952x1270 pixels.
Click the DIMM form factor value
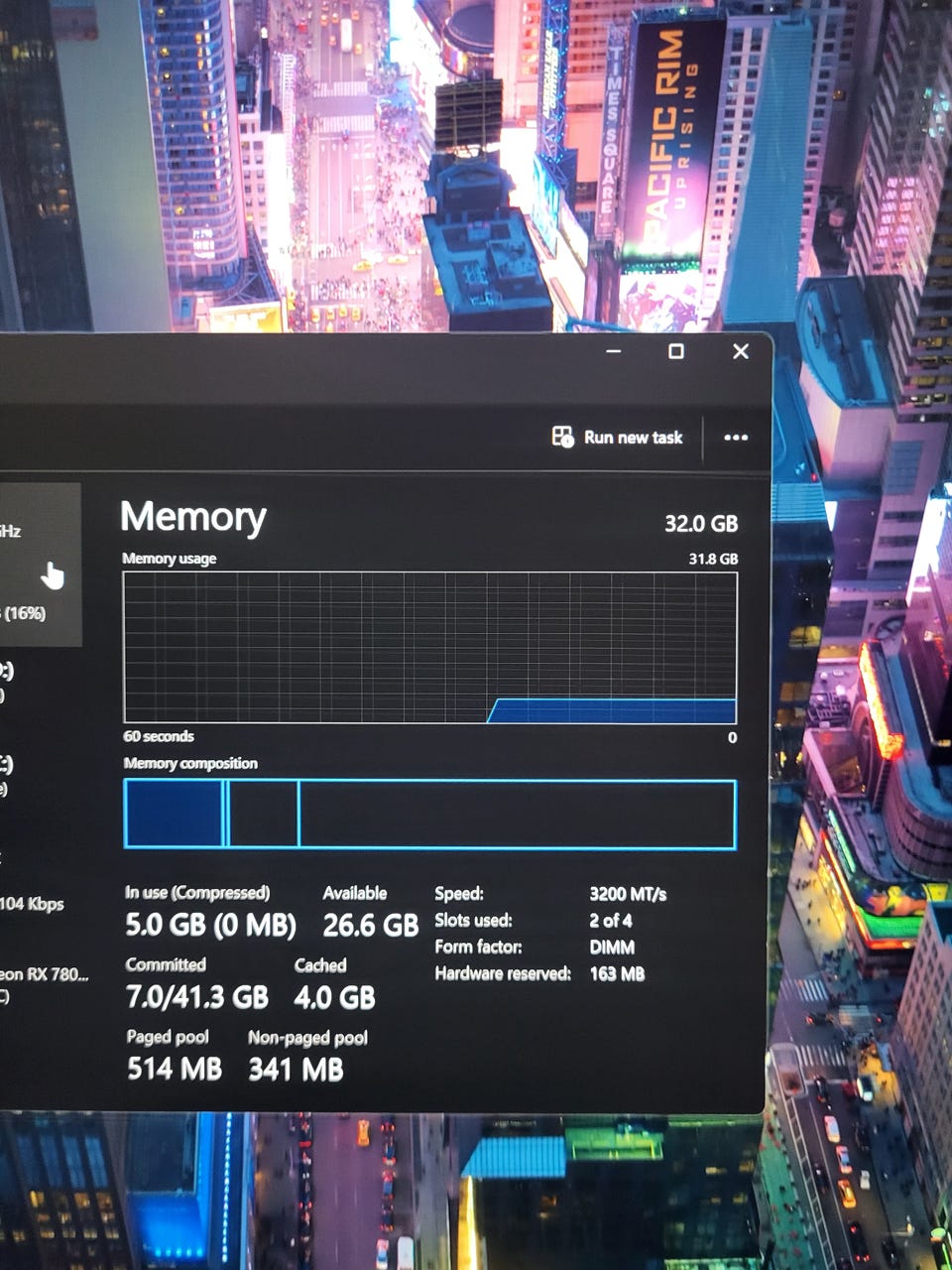point(612,948)
